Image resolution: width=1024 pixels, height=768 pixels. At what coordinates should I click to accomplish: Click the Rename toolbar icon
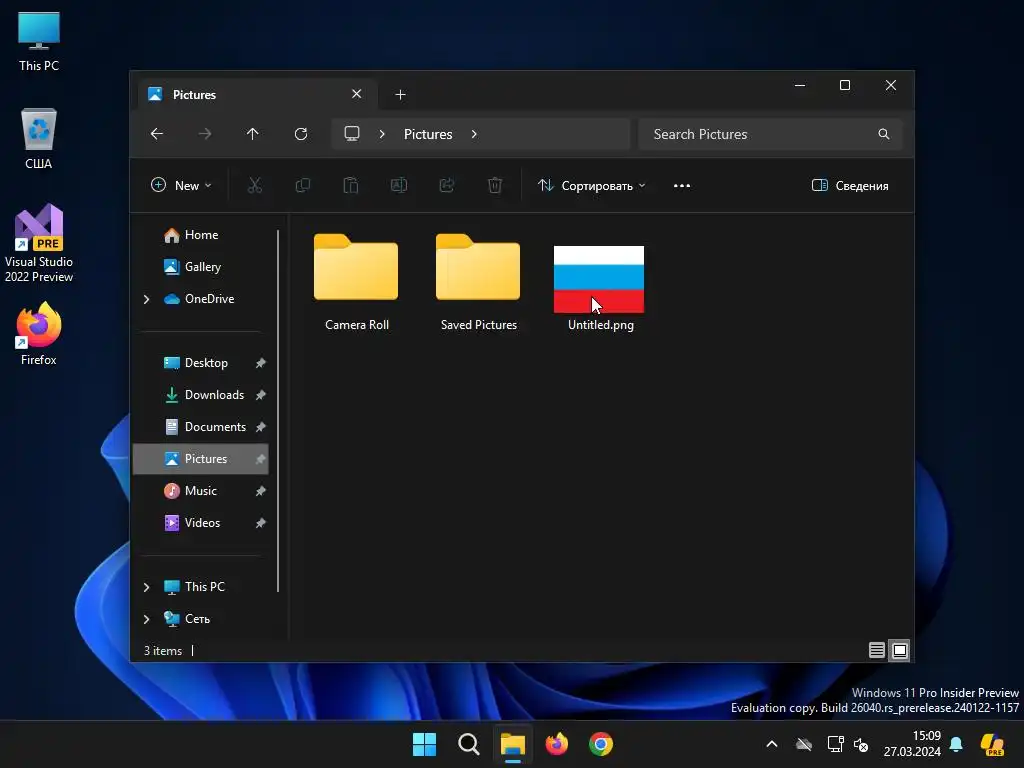pos(399,185)
